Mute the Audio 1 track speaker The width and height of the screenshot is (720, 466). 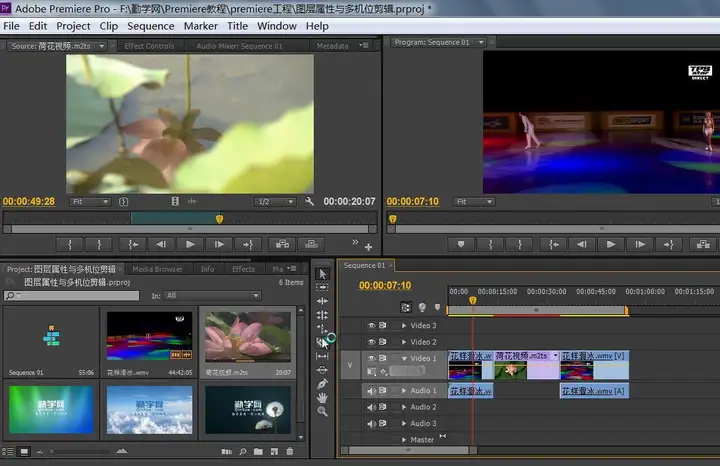pyautogui.click(x=372, y=391)
